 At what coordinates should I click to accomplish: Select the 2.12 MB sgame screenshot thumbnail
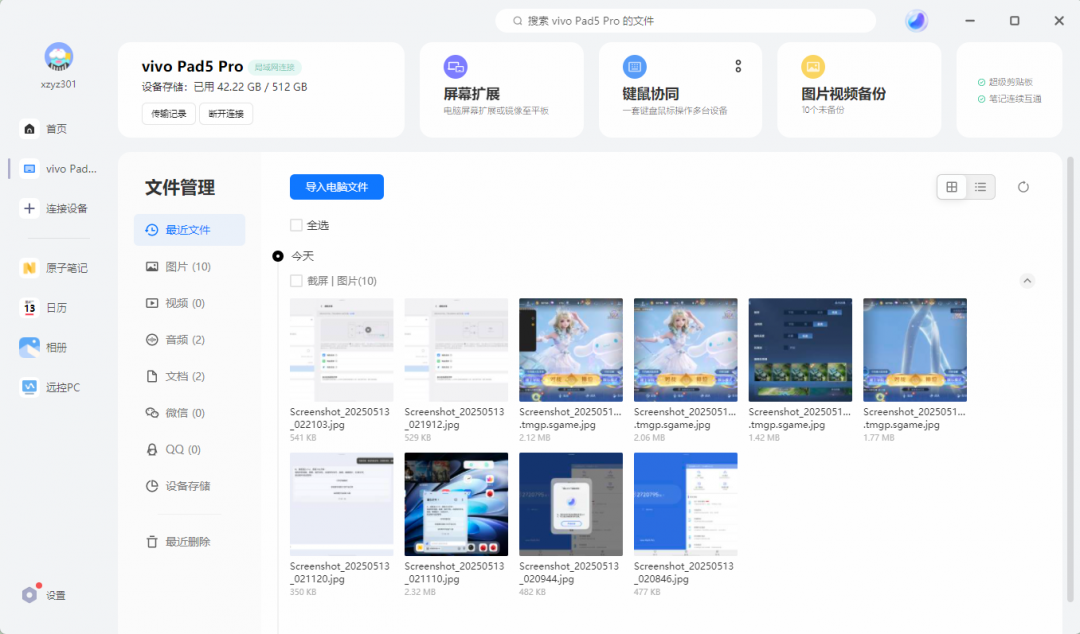pos(571,349)
